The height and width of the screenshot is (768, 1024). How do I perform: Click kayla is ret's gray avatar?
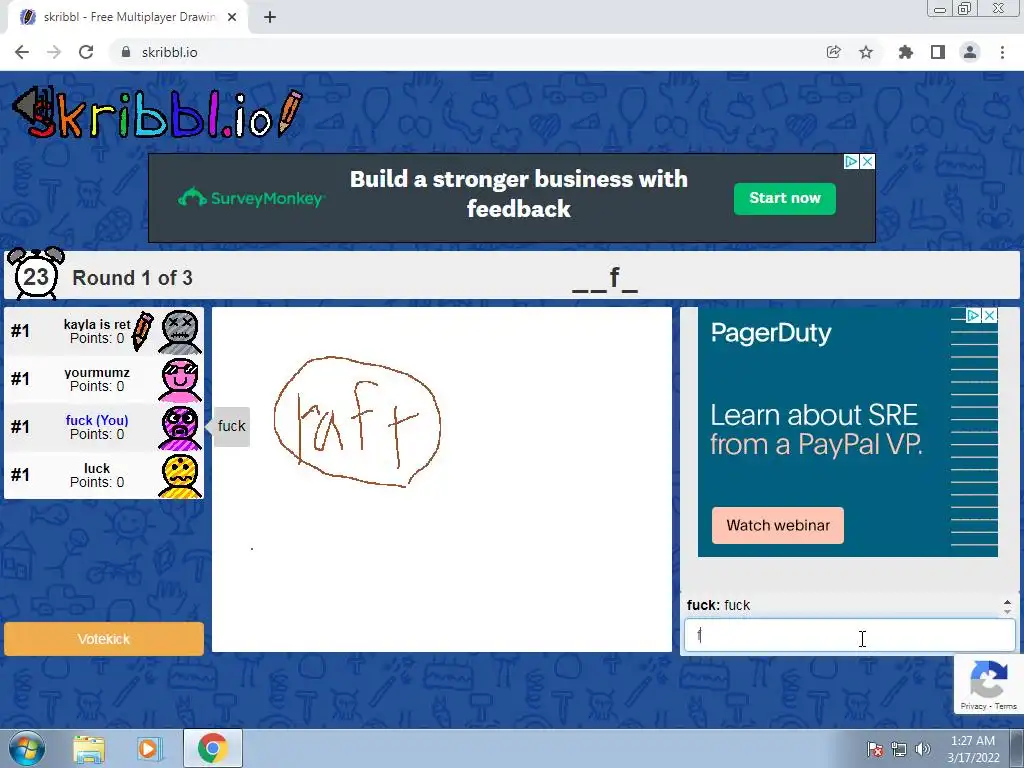point(180,332)
